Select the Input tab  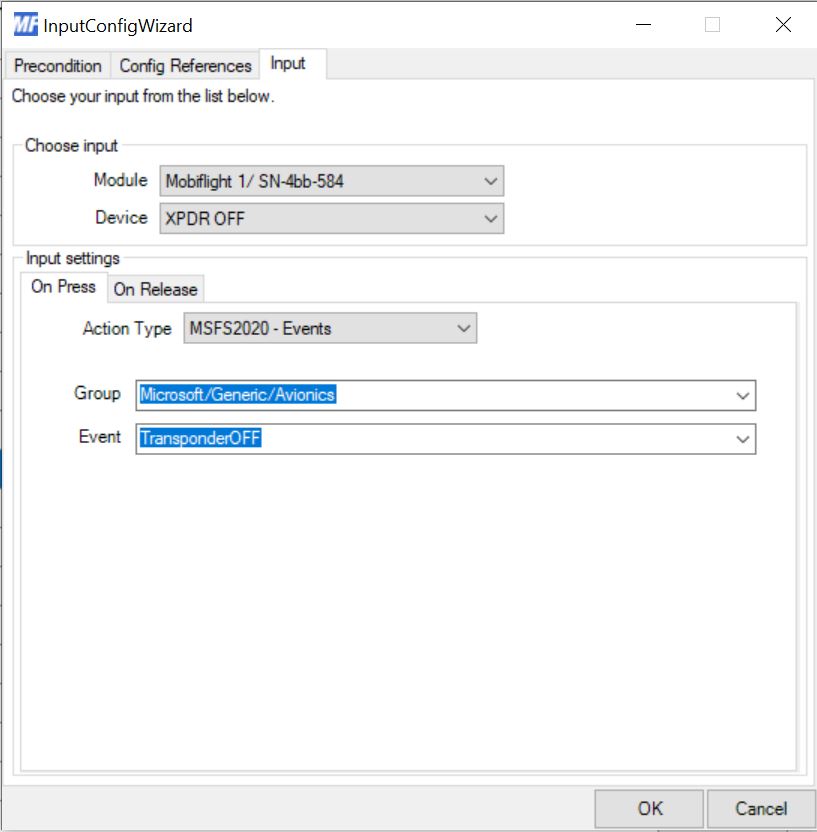(x=288, y=64)
